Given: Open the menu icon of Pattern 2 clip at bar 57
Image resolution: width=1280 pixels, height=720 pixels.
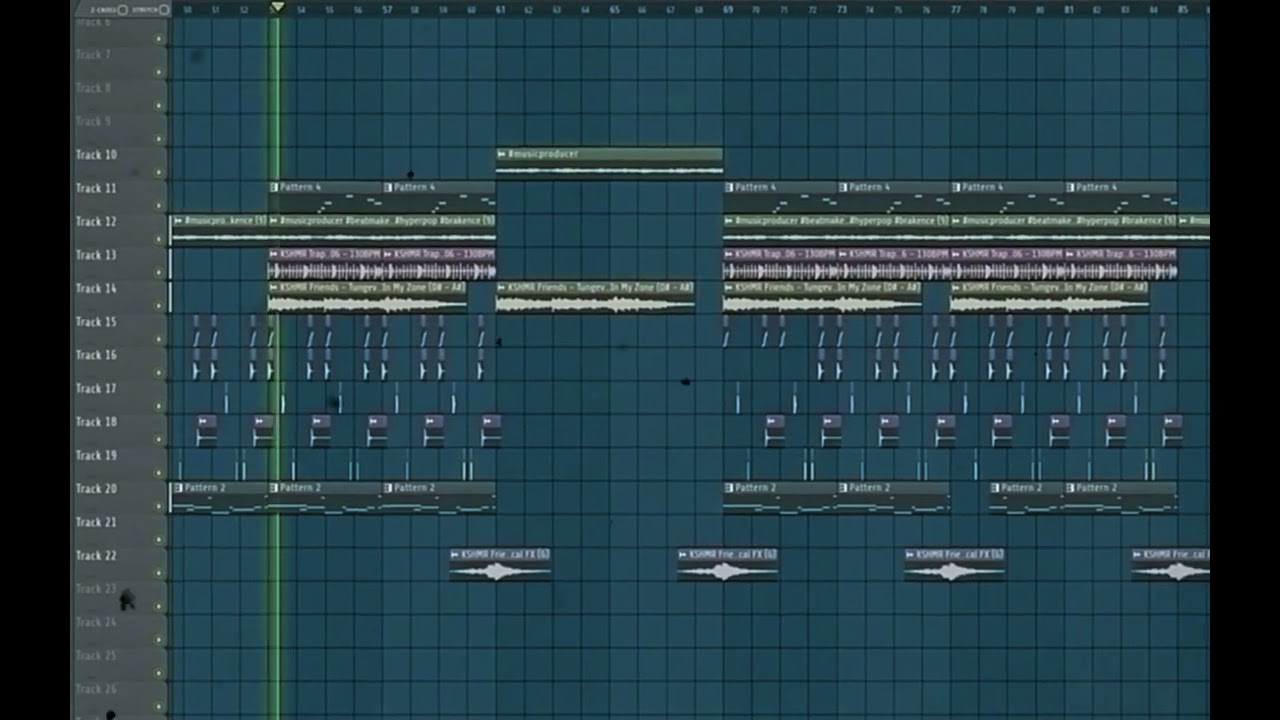Looking at the screenshot, I should tap(388, 488).
